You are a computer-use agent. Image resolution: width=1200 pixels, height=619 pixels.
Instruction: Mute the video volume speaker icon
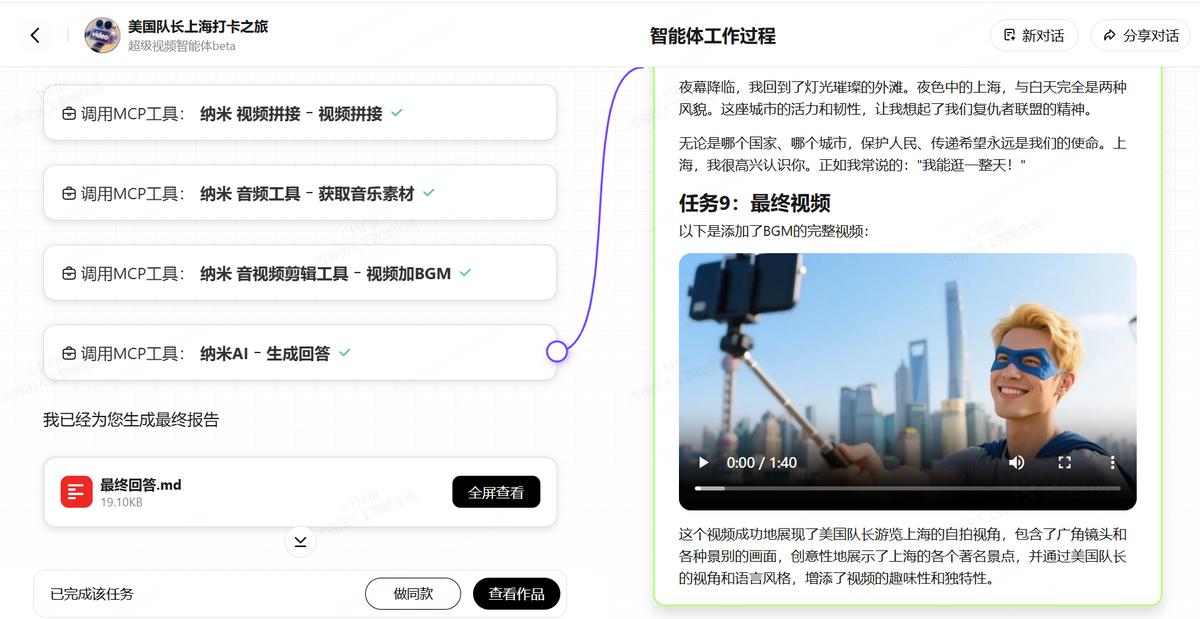pos(1017,462)
